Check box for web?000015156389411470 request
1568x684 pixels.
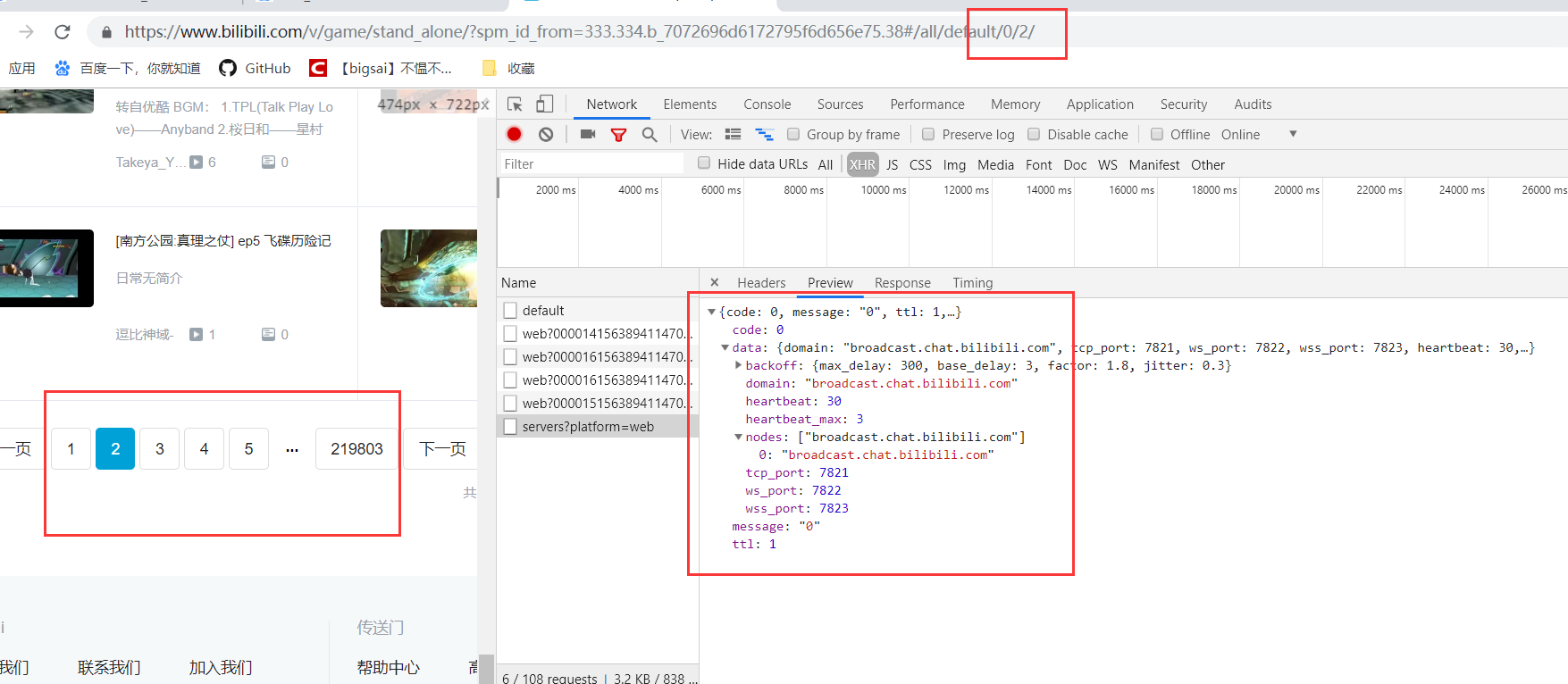[510, 403]
